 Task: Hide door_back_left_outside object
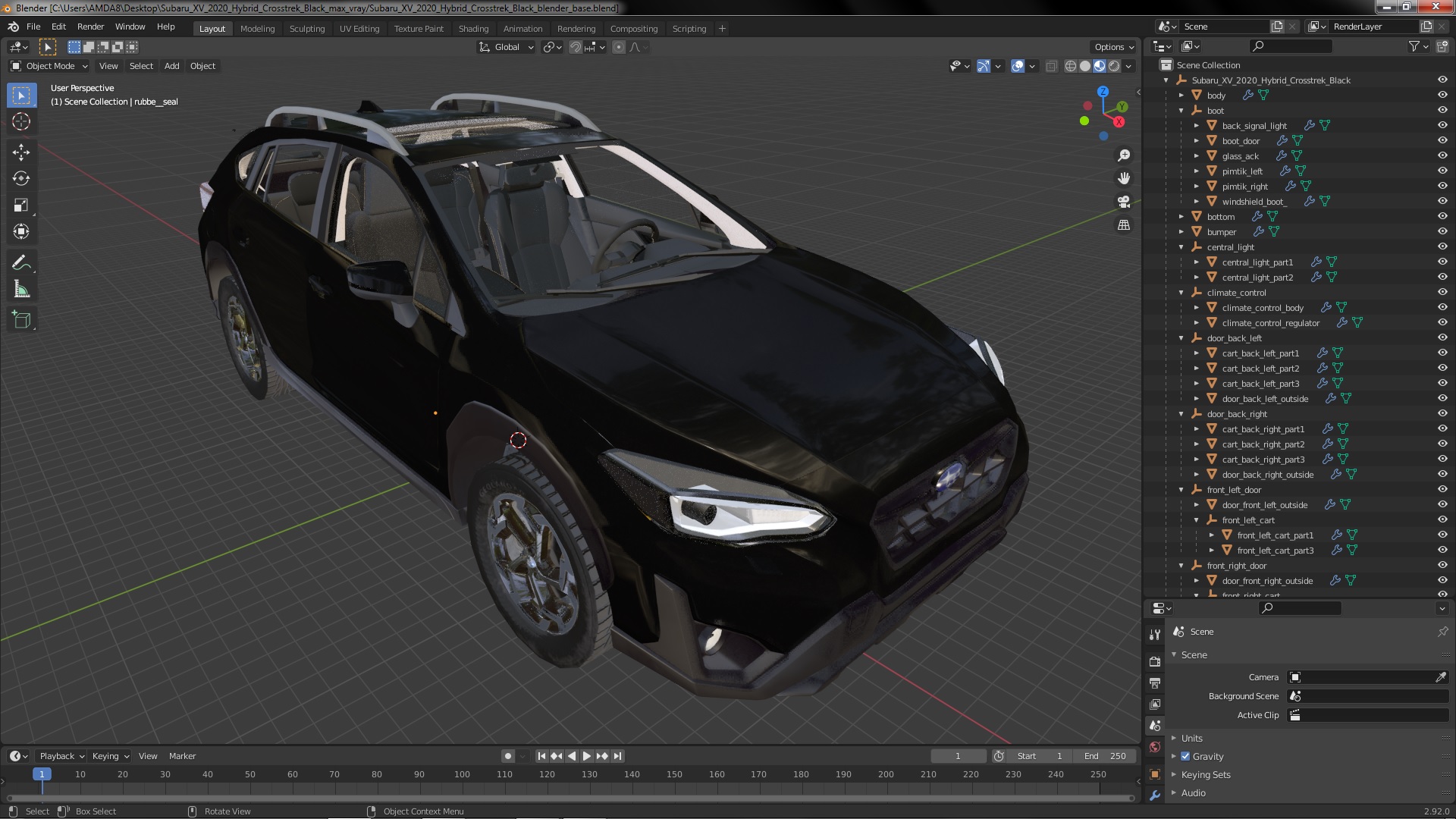(1442, 399)
